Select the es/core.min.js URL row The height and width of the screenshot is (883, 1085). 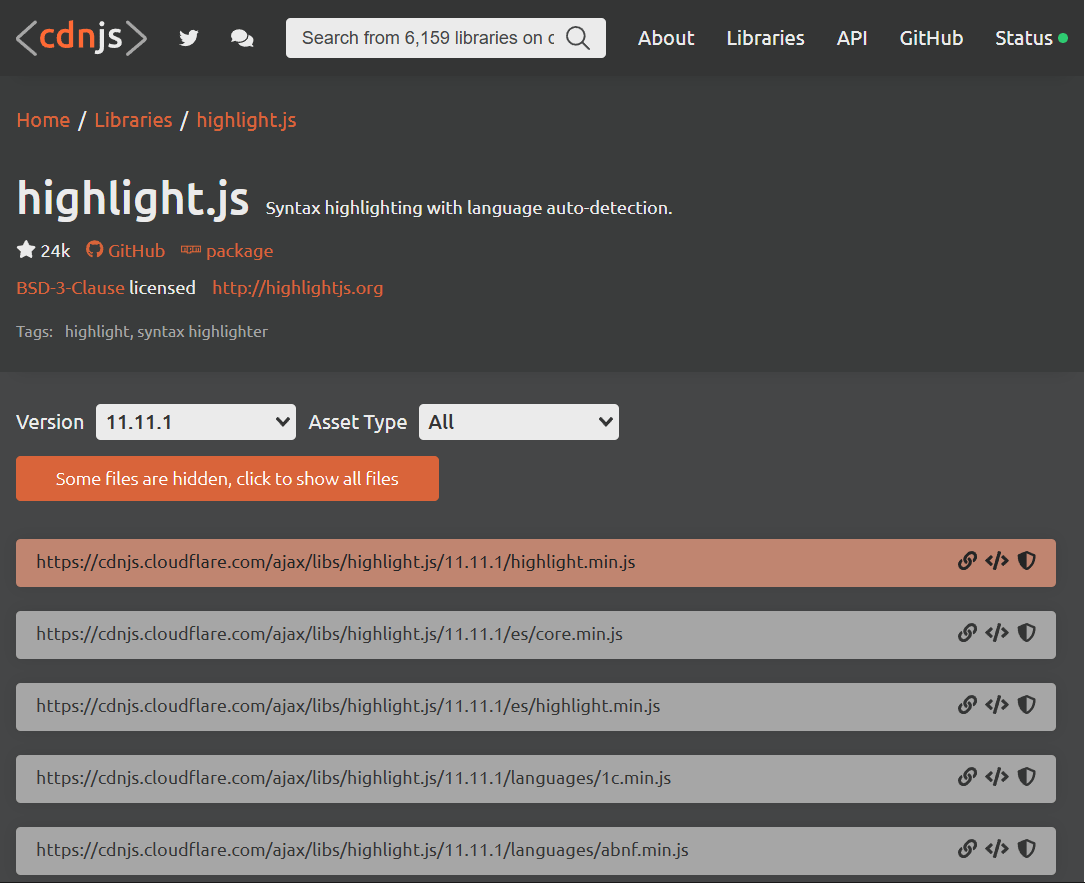(536, 635)
